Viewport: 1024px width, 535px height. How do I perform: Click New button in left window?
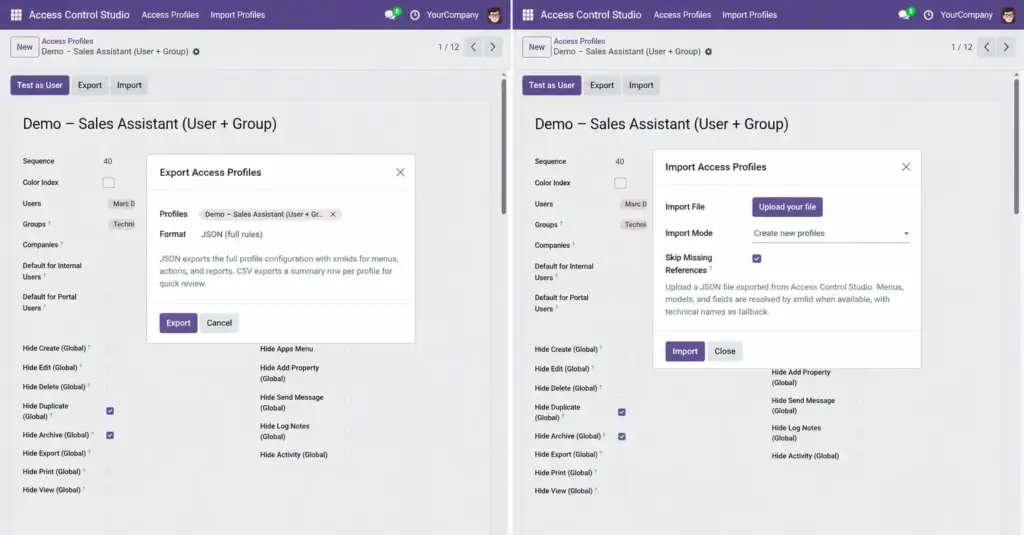click(24, 47)
